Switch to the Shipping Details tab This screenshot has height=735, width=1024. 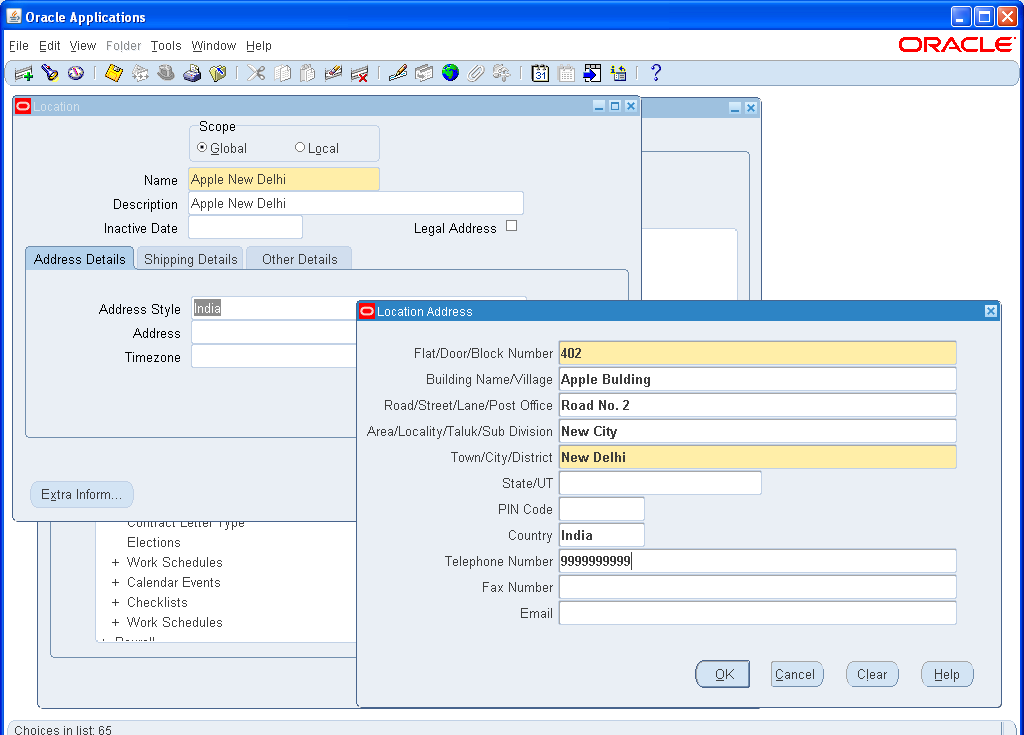point(189,258)
